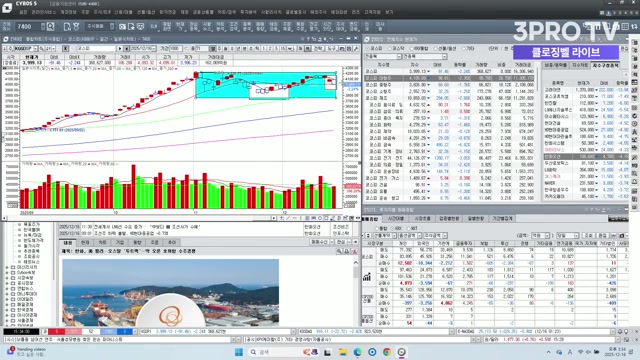Open the first 전종목 dropdown in index window
The image size is (640, 360).
tap(382, 56)
